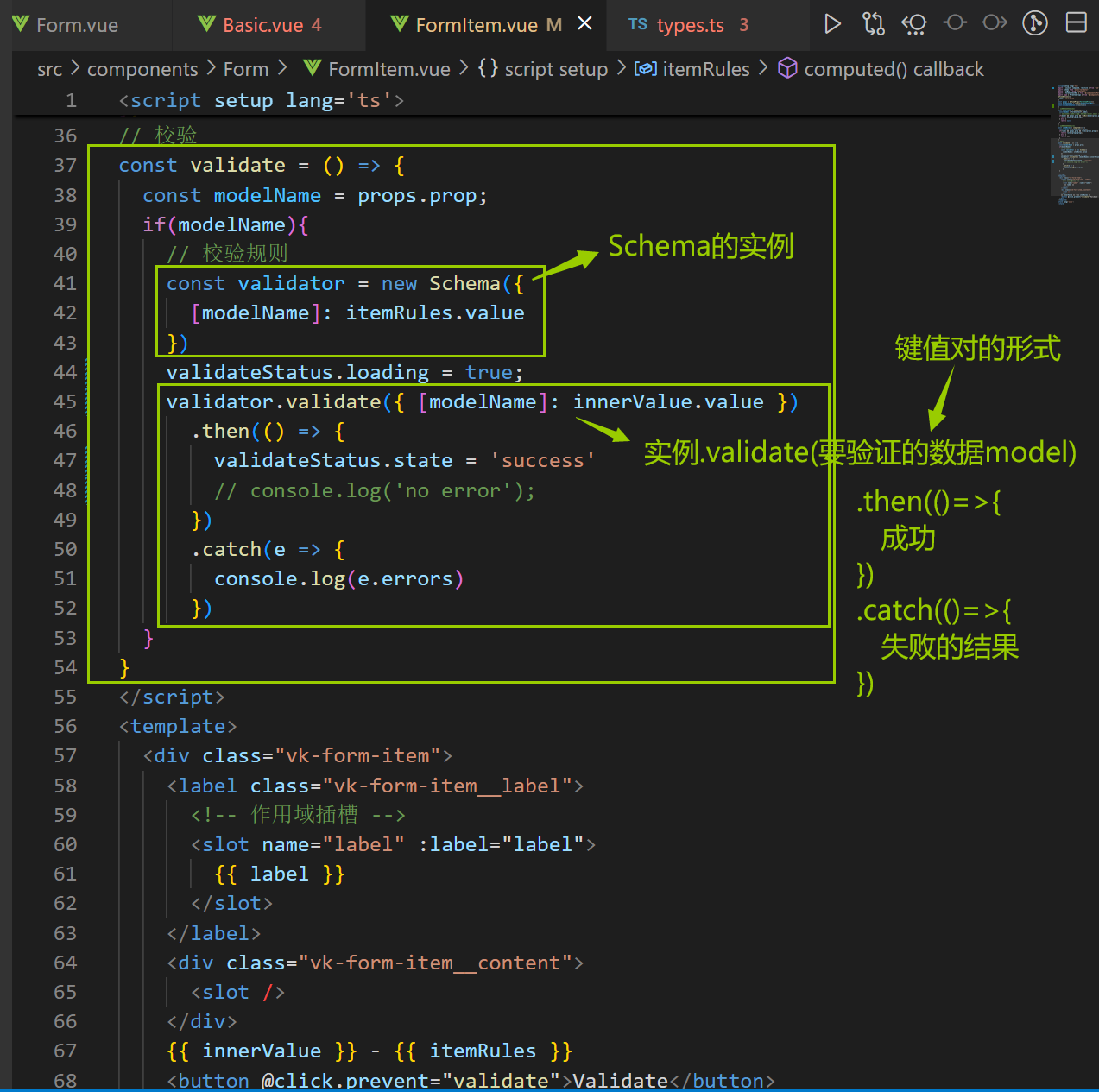The image size is (1099, 1092).
Task: Click the go back revision icon
Action: tap(913, 23)
